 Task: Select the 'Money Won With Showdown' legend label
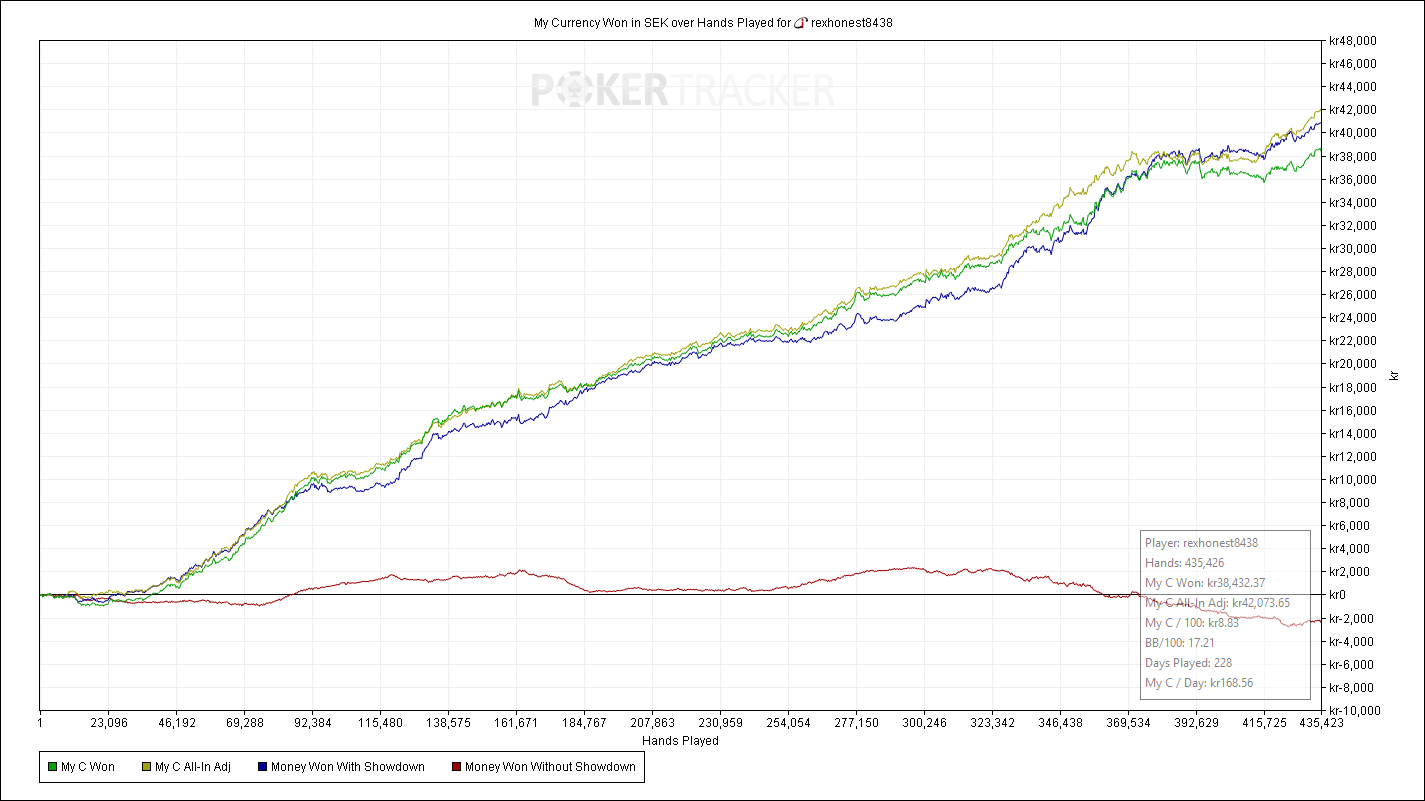pyautogui.click(x=349, y=768)
